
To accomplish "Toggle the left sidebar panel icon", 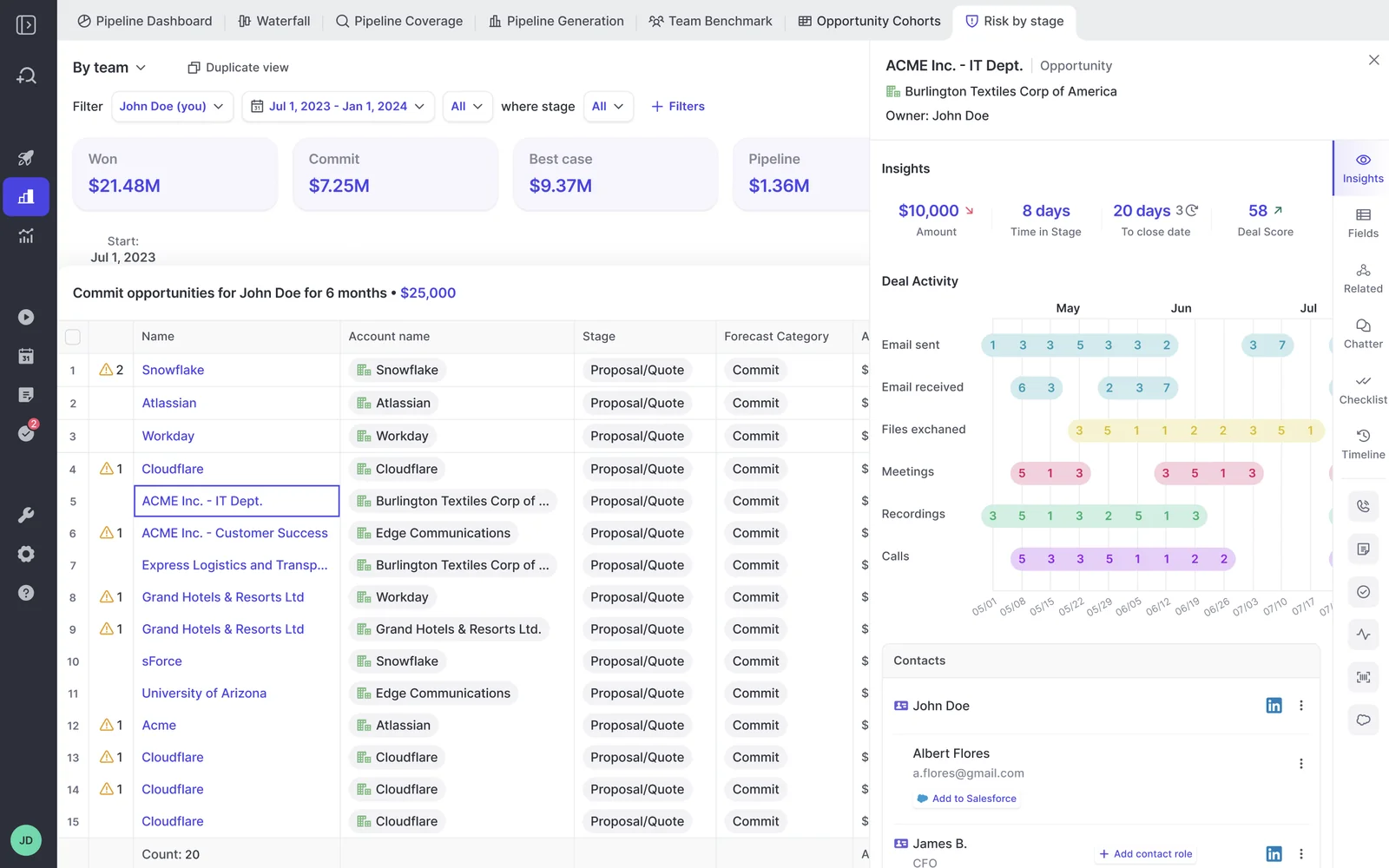I will click(x=26, y=25).
